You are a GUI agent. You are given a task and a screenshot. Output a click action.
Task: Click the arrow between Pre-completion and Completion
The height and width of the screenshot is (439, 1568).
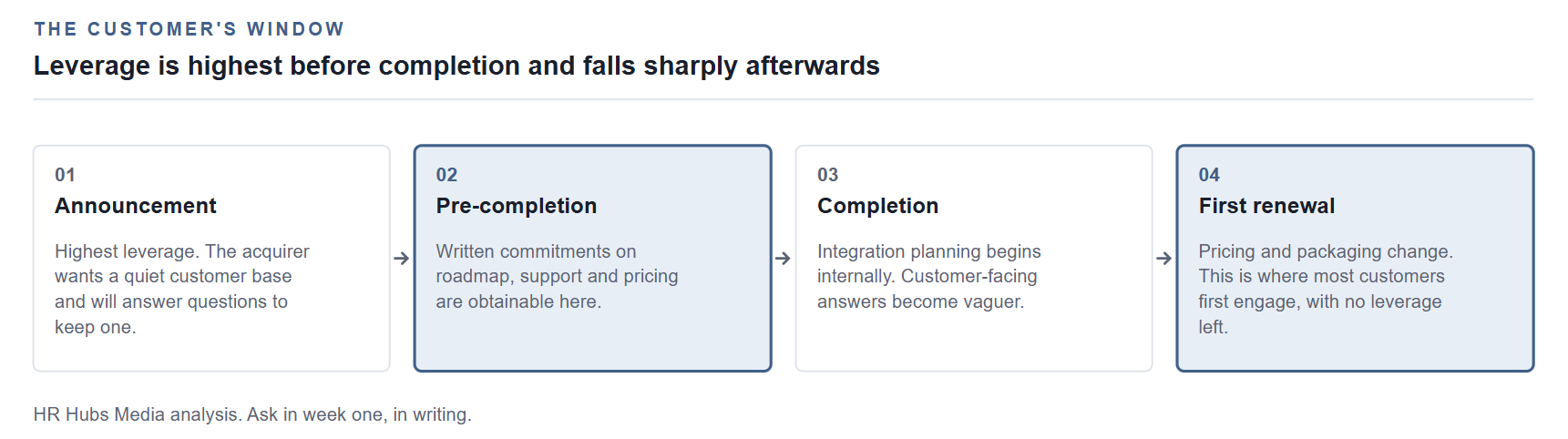click(783, 259)
